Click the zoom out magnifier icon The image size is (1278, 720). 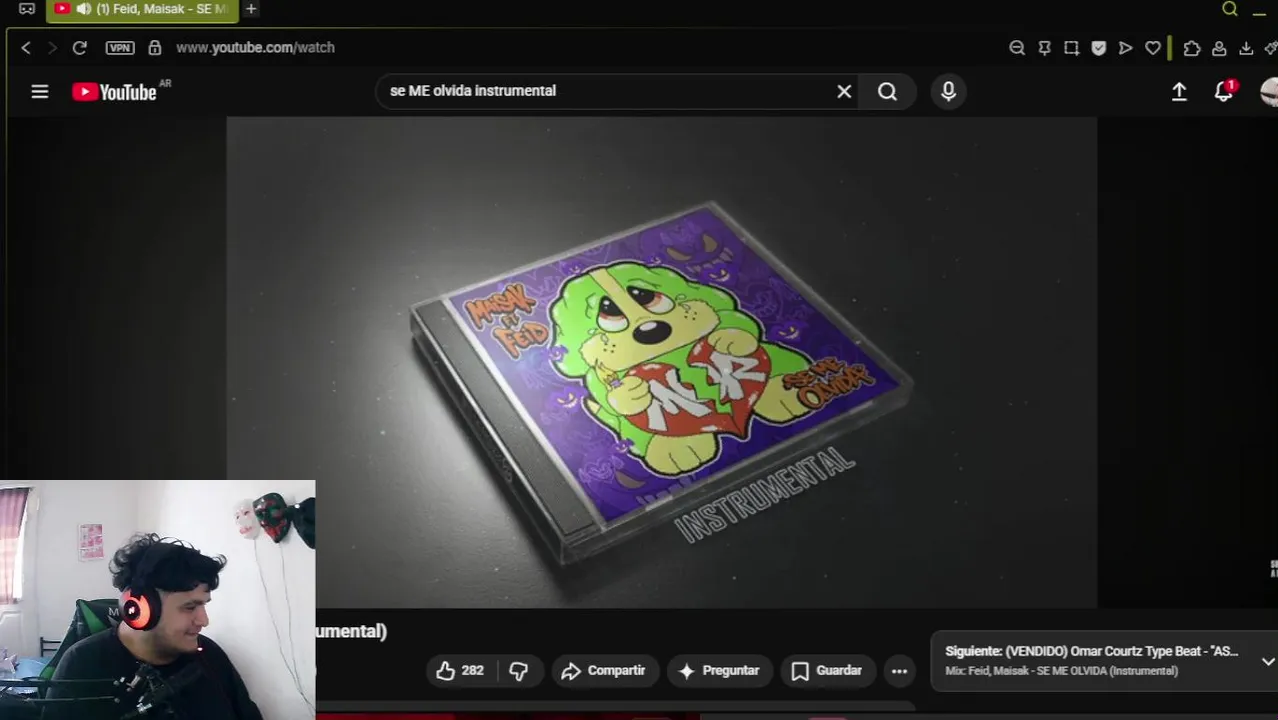[1017, 47]
